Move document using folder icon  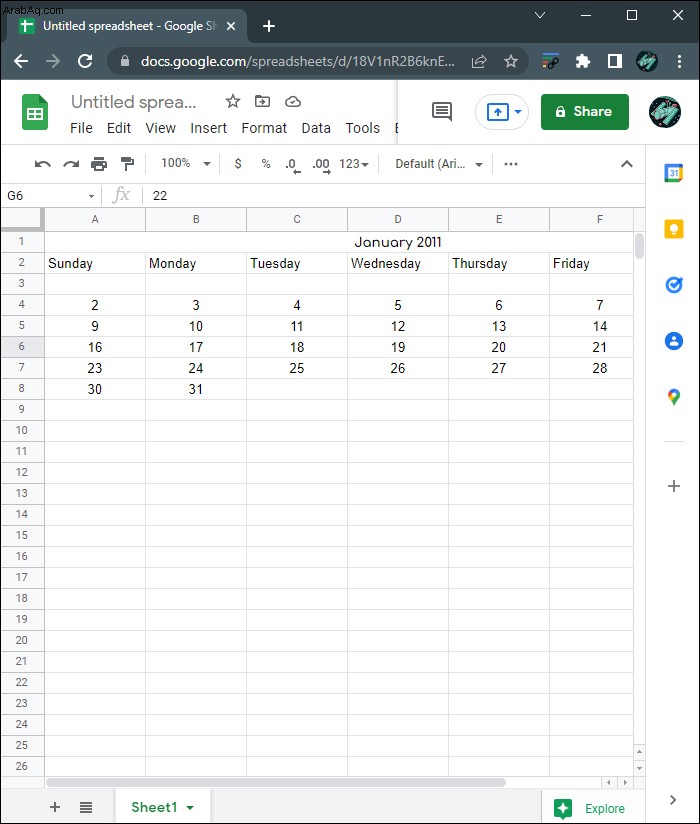[262, 101]
